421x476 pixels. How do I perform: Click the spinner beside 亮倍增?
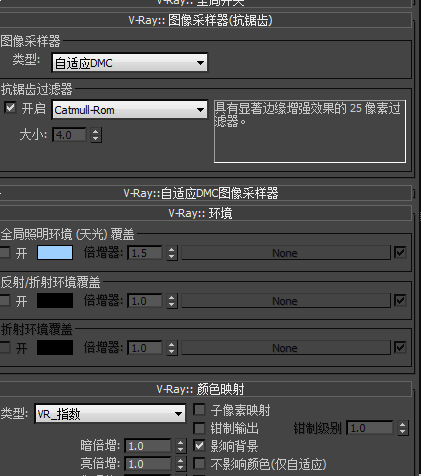click(180, 464)
